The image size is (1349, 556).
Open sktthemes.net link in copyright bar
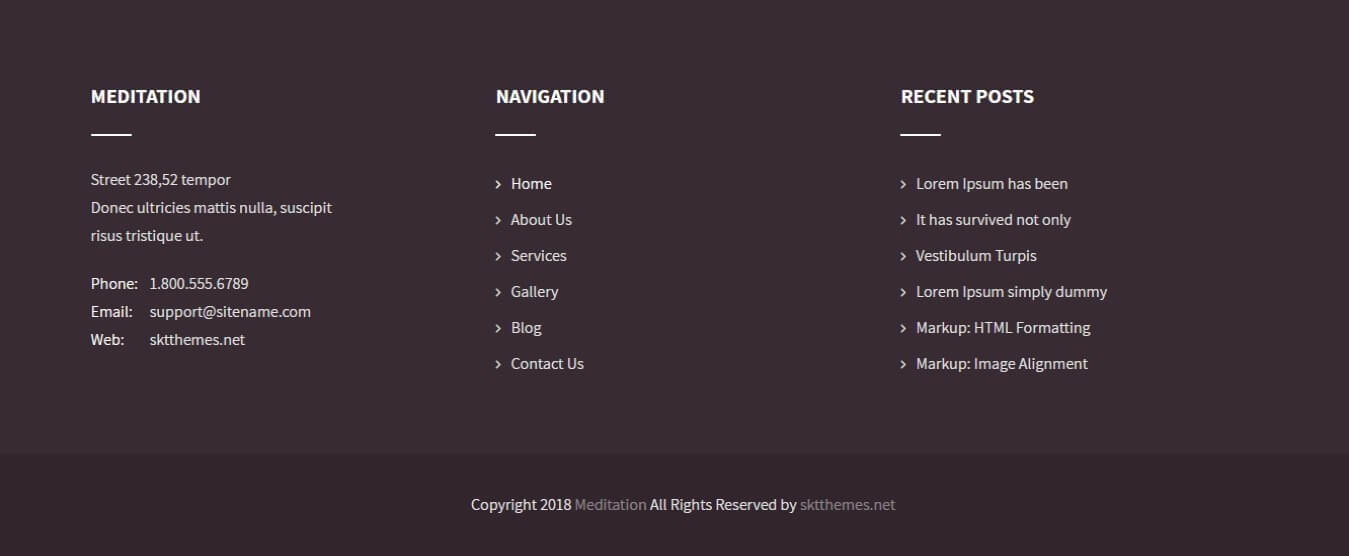point(847,505)
